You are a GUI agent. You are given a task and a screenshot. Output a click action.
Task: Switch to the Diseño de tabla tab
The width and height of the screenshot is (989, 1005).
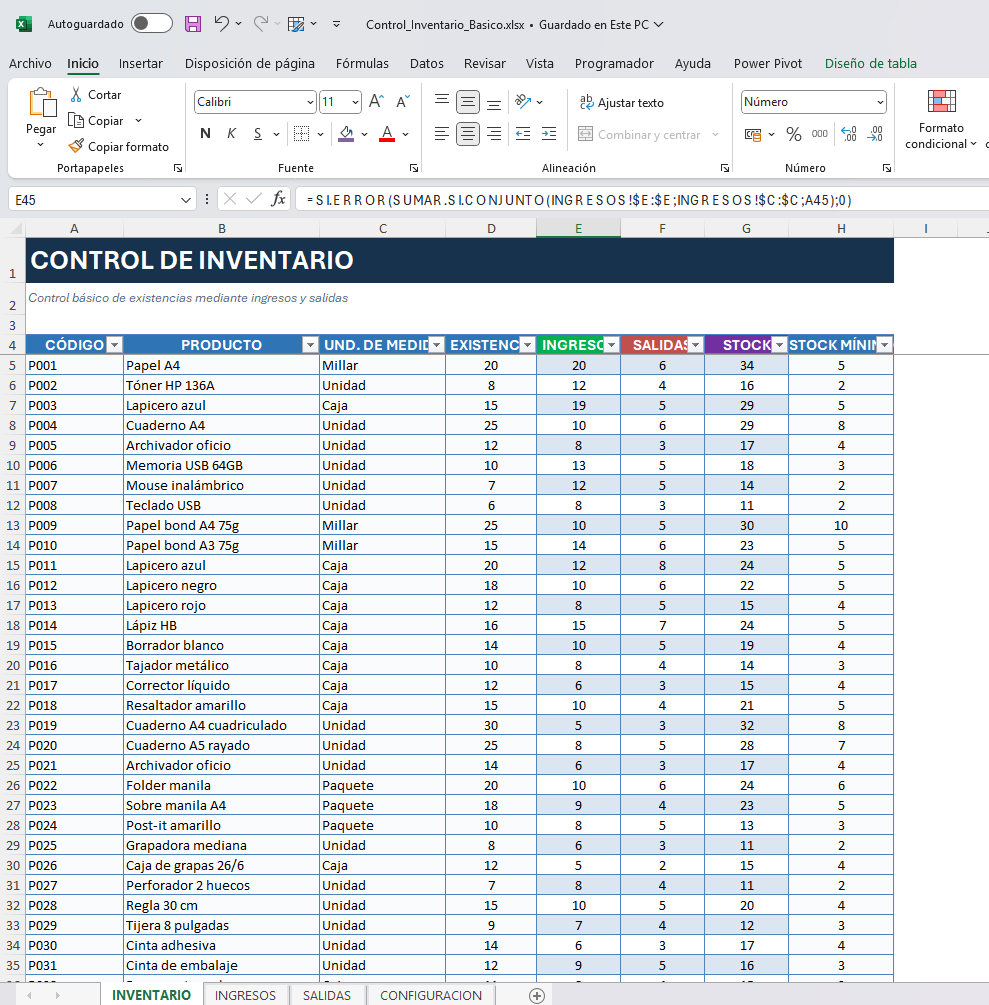point(870,63)
